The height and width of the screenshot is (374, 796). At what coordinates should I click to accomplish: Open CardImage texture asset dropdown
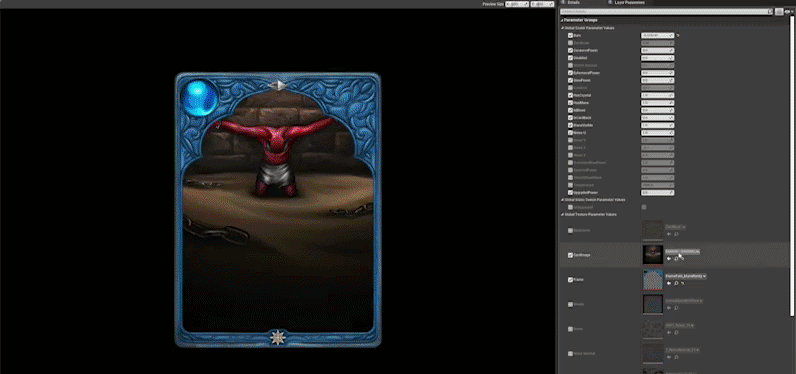(x=682, y=251)
